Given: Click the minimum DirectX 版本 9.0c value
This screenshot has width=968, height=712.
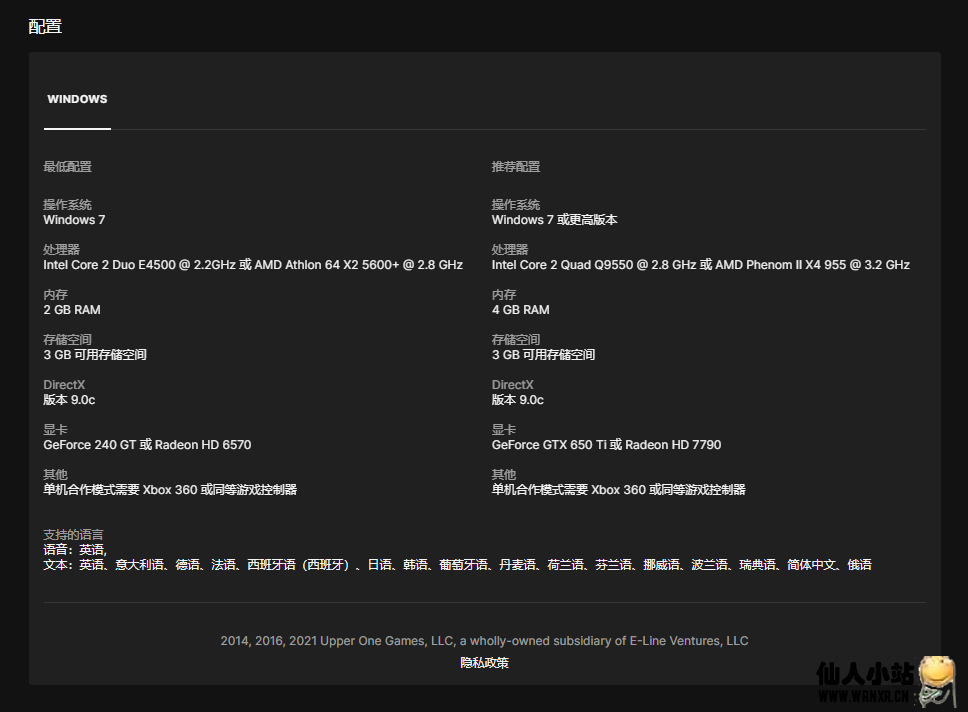Looking at the screenshot, I should [x=69, y=400].
